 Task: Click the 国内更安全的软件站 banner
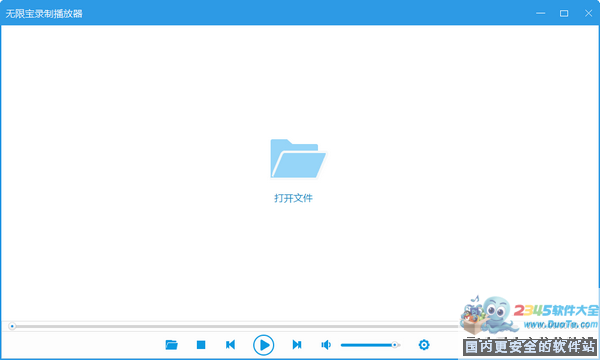[530, 347]
